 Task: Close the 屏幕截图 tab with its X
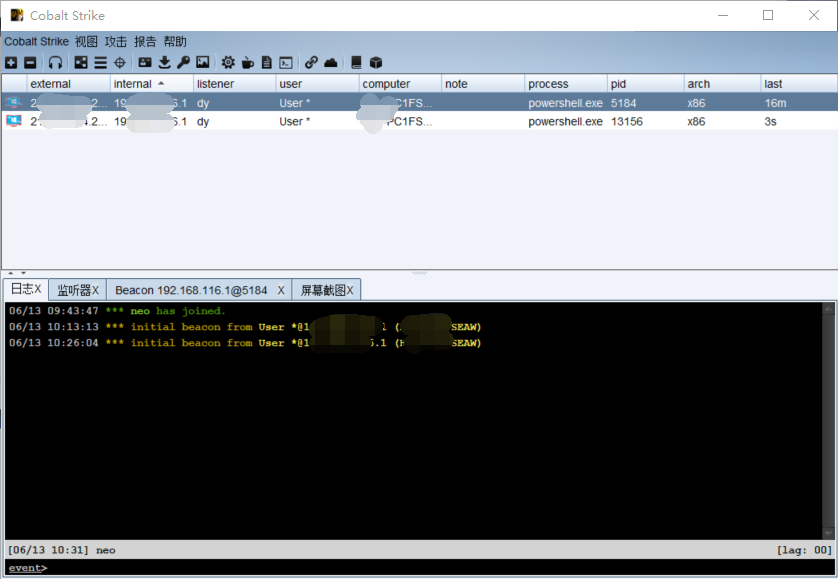point(350,290)
